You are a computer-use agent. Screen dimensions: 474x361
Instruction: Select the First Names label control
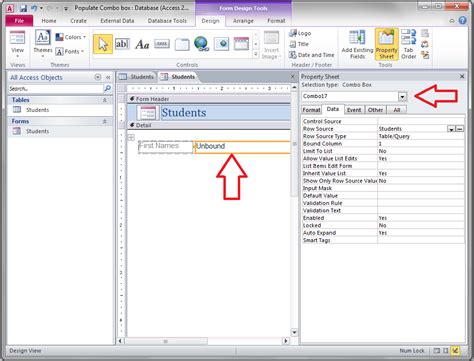point(166,147)
